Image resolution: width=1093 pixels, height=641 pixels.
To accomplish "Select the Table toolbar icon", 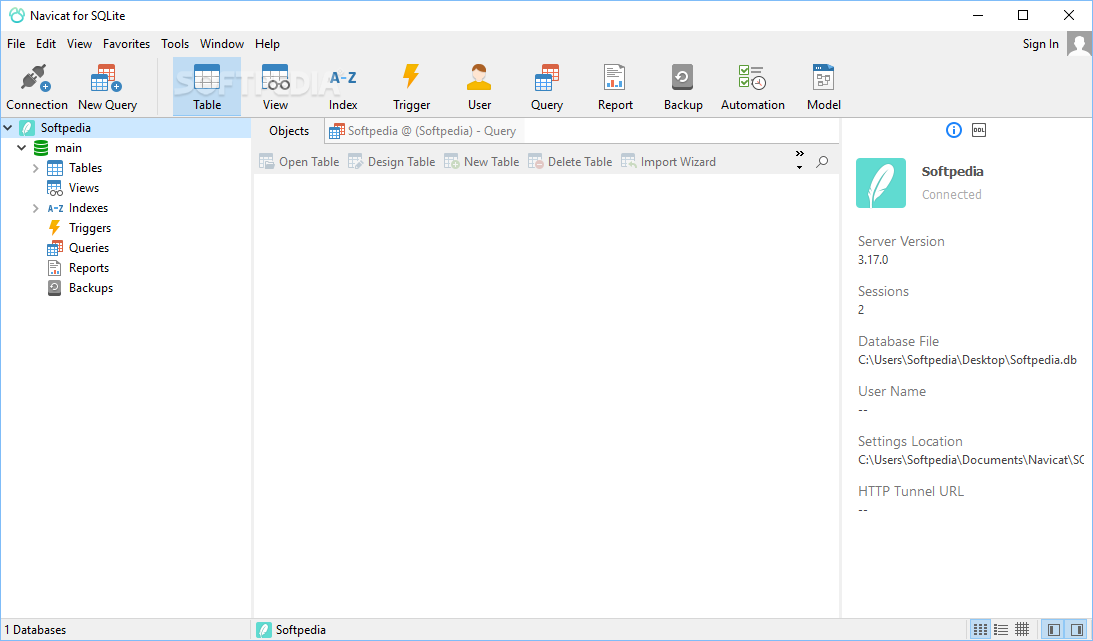I will [x=207, y=86].
